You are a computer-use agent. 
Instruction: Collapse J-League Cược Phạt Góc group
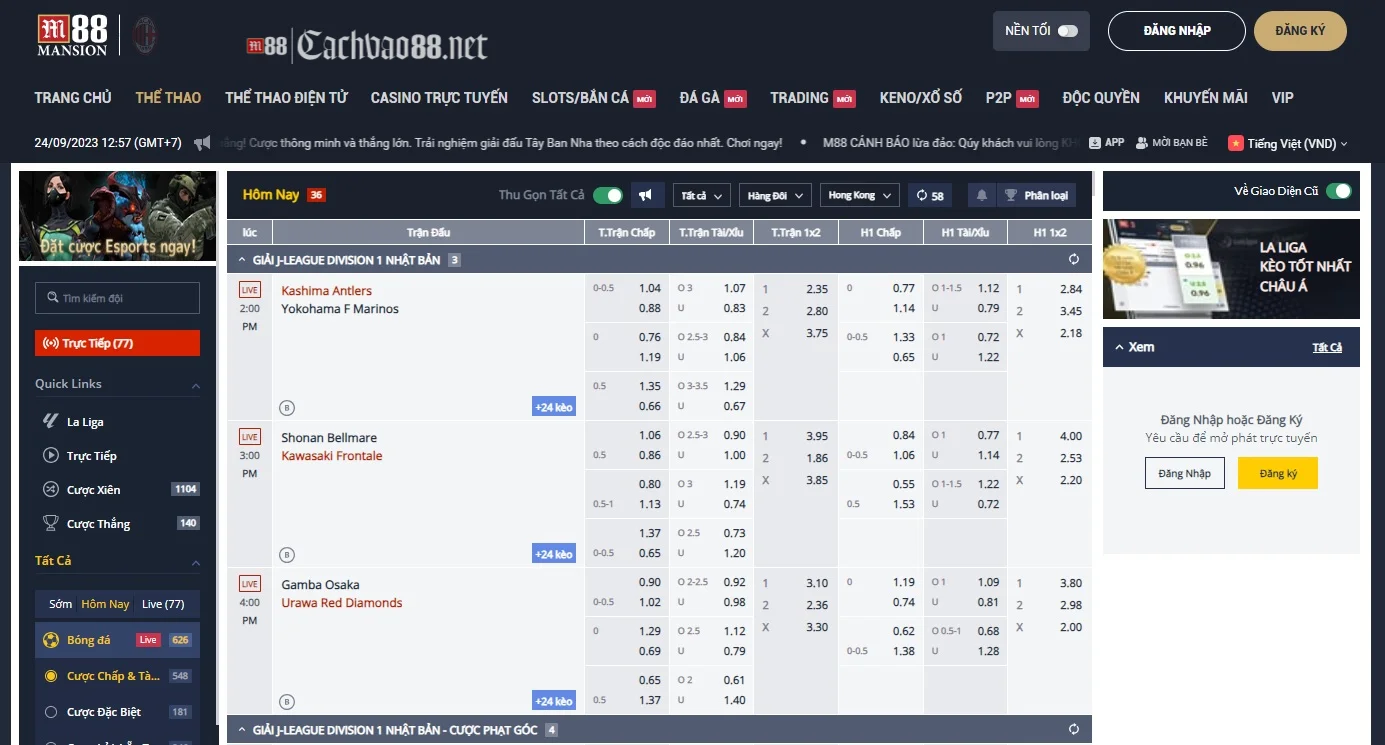[240, 730]
